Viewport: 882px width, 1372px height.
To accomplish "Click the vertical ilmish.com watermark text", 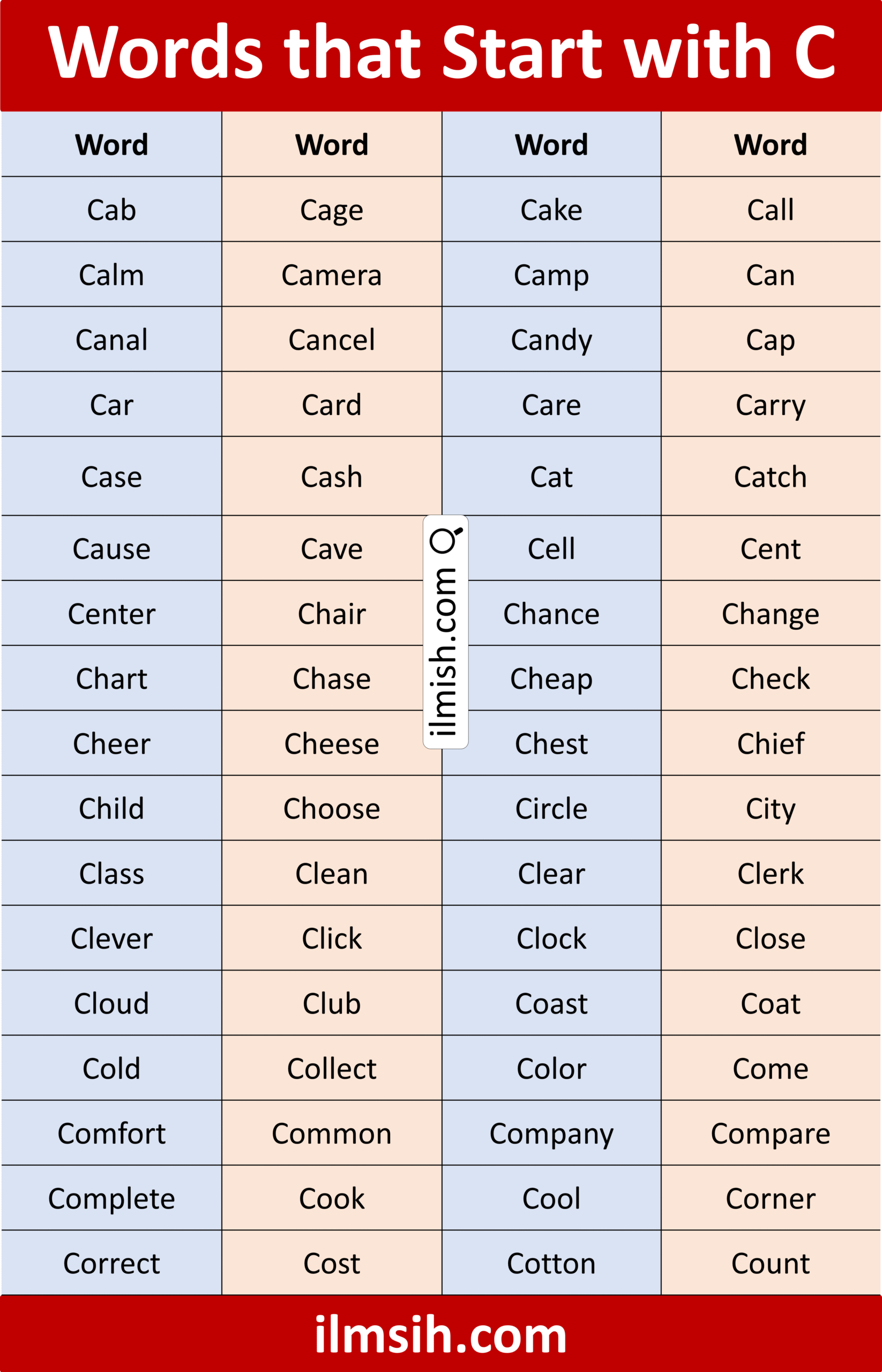I will pyautogui.click(x=443, y=652).
